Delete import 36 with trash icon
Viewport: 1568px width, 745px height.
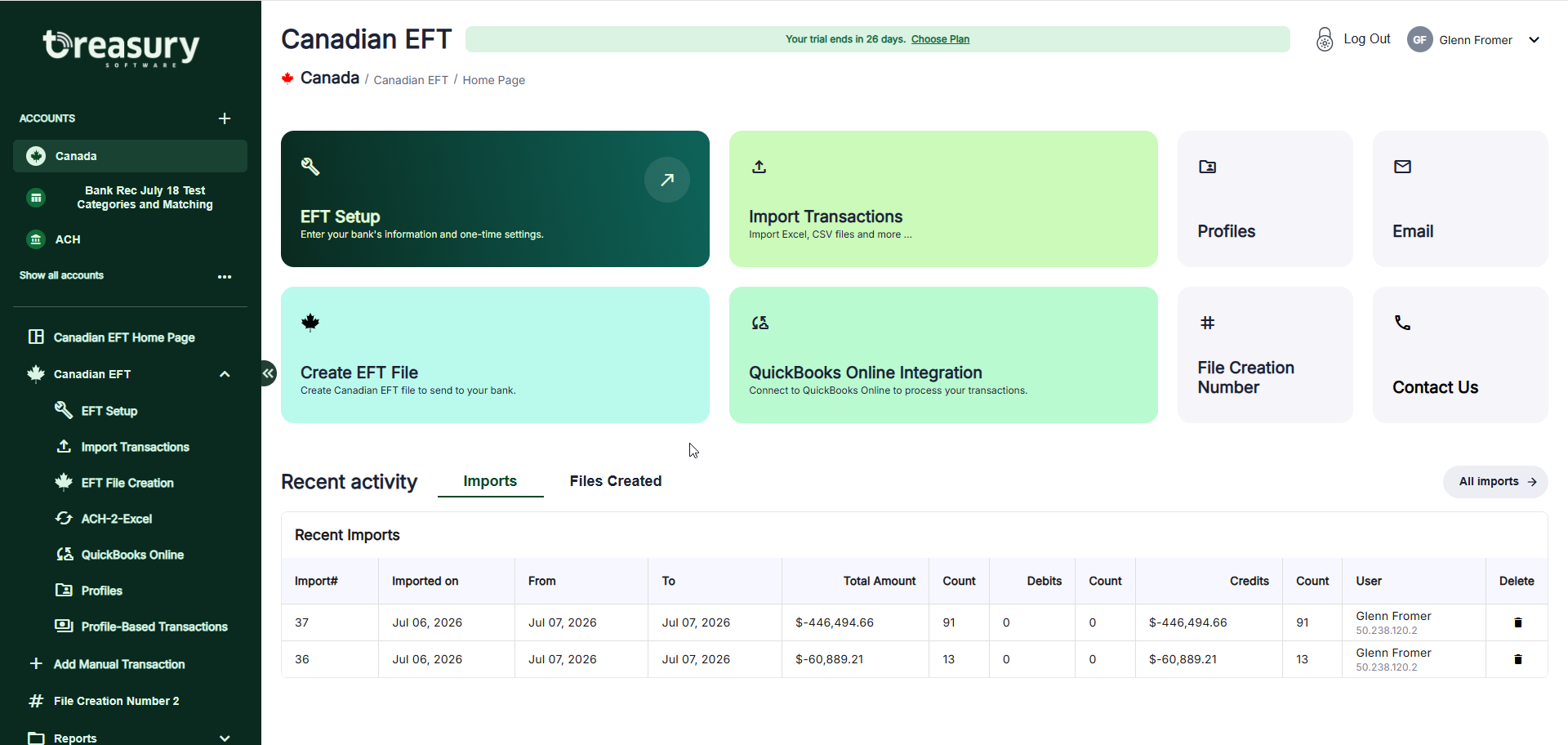point(1517,659)
